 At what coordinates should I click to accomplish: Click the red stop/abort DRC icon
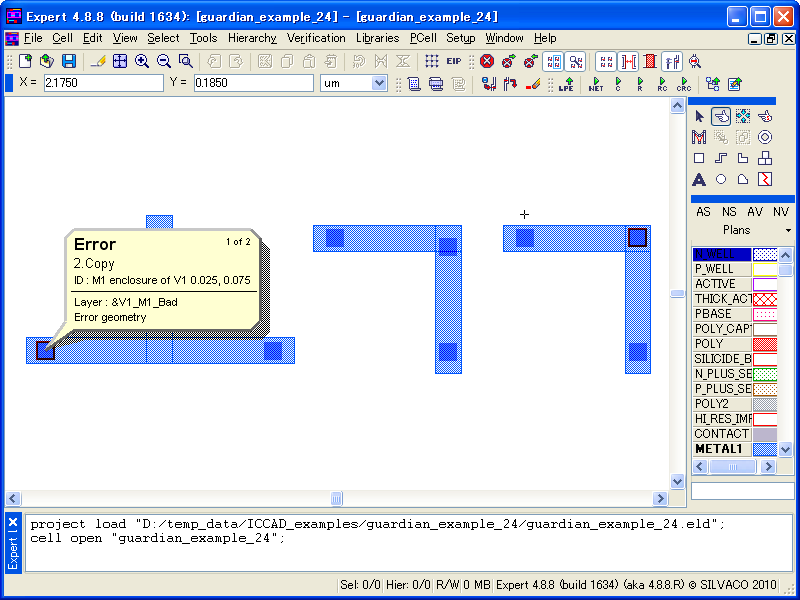[x=487, y=61]
